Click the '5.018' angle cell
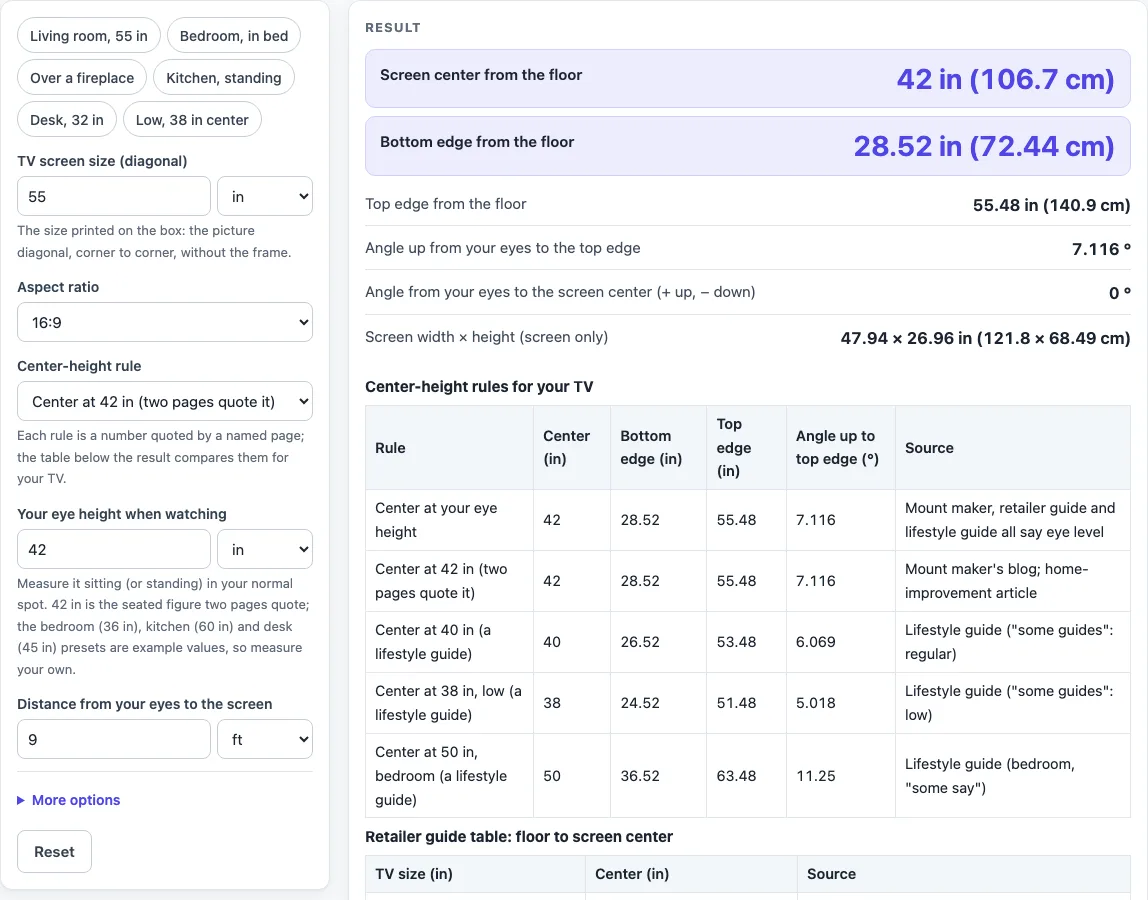1148x900 pixels. [x=840, y=702]
